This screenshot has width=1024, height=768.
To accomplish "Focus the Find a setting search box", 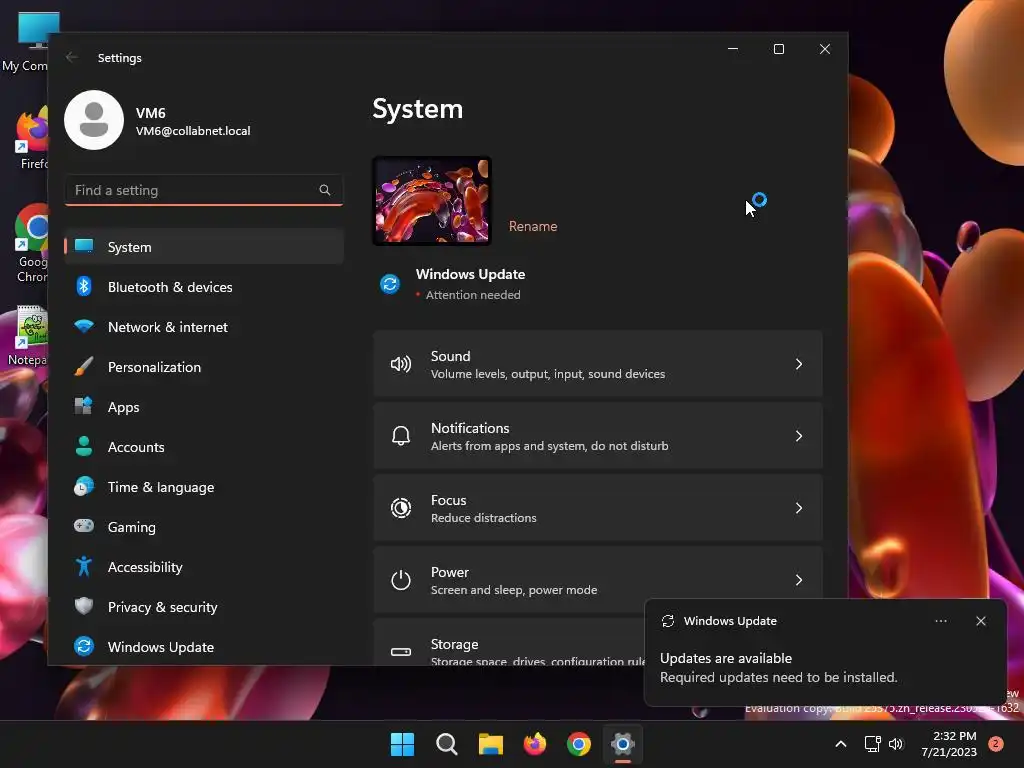I will click(x=204, y=190).
